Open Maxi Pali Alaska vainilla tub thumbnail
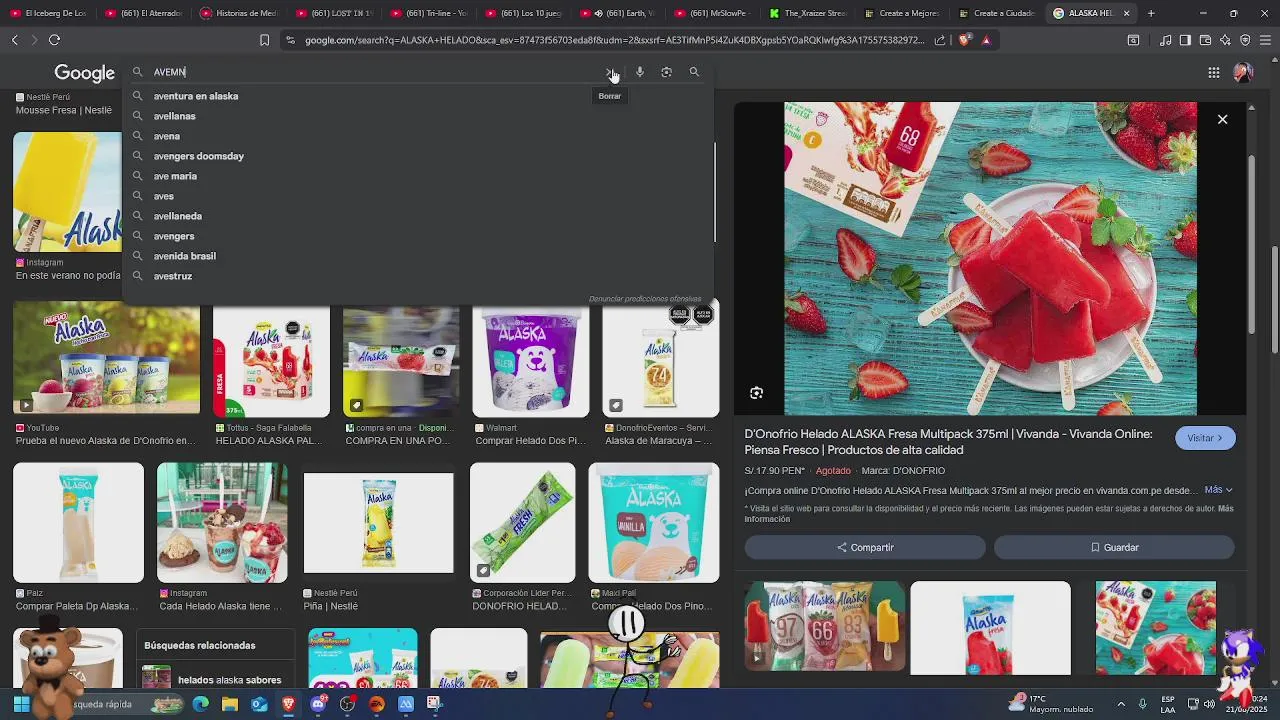The height and width of the screenshot is (720, 1280). [653, 522]
